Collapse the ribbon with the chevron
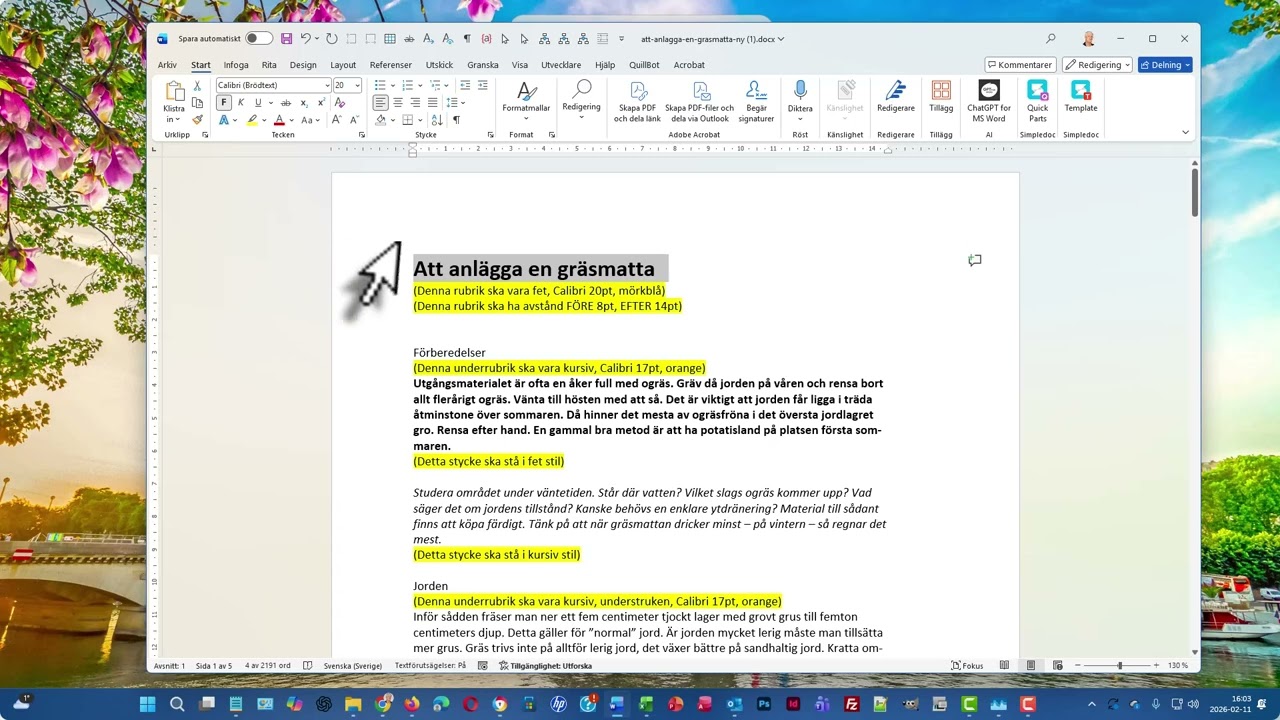This screenshot has width=1280, height=720. pyautogui.click(x=1185, y=132)
